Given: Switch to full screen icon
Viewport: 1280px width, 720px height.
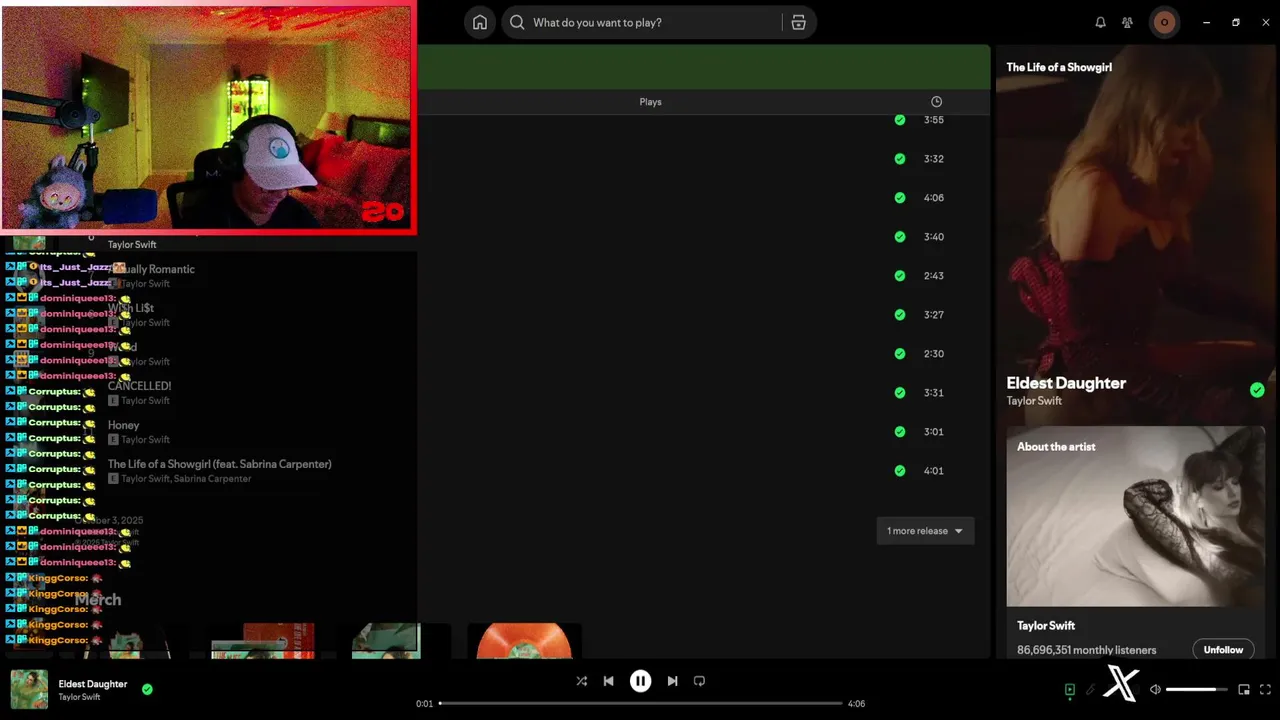Looking at the screenshot, I should pyautogui.click(x=1265, y=690).
